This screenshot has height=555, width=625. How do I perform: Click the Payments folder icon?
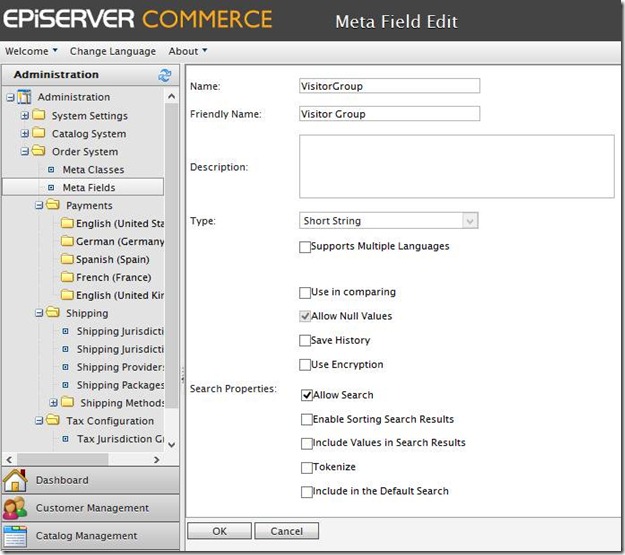(x=53, y=205)
